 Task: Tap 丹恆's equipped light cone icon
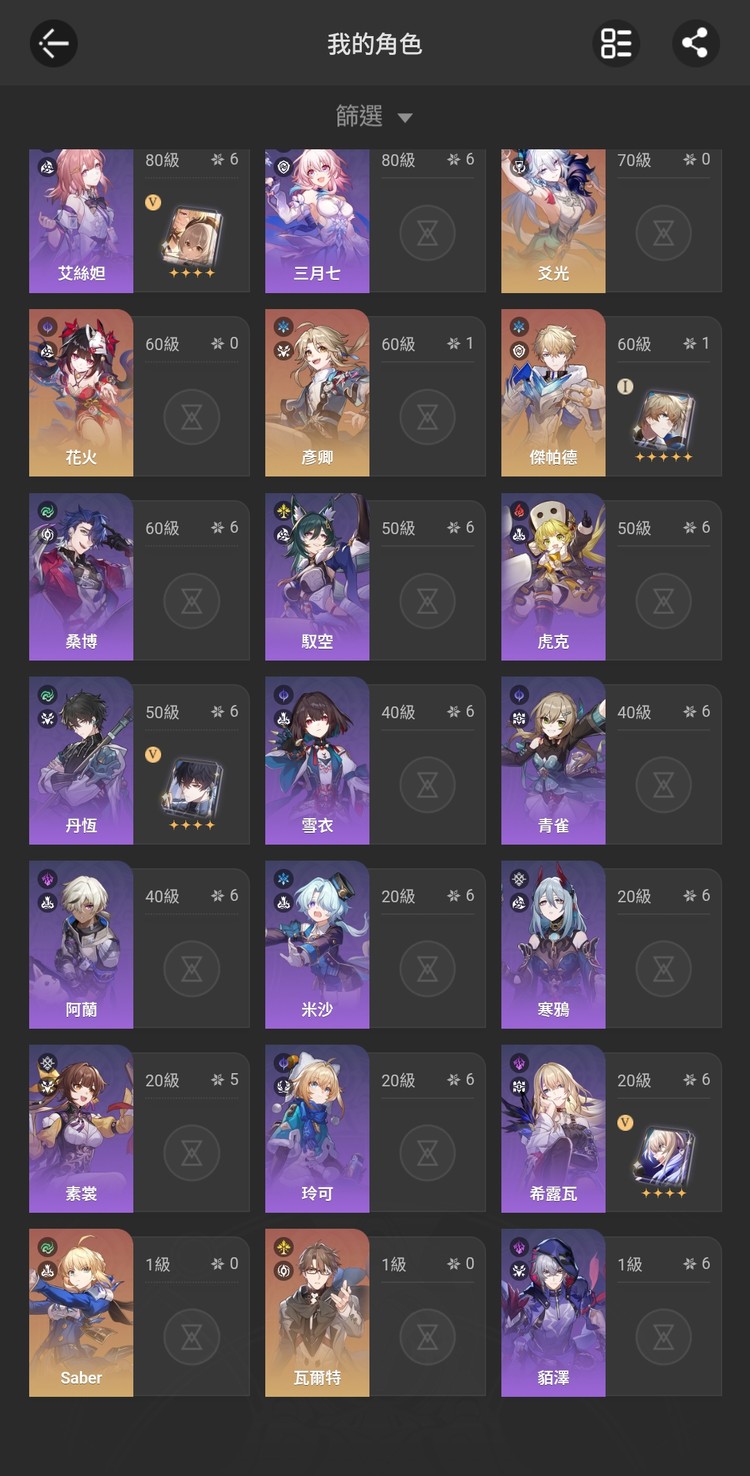(x=192, y=788)
